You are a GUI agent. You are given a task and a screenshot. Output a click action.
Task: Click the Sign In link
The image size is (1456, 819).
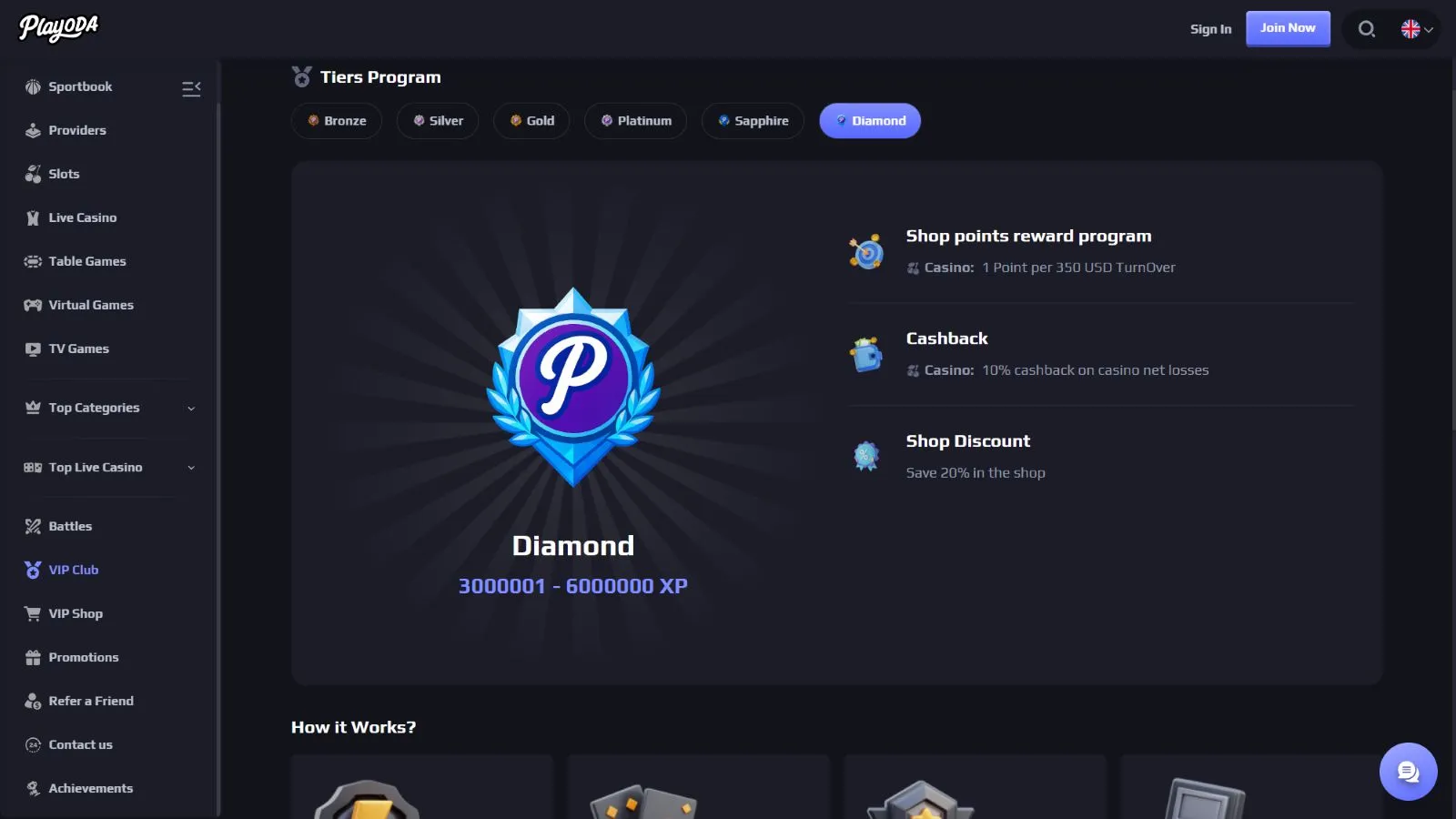[1210, 29]
